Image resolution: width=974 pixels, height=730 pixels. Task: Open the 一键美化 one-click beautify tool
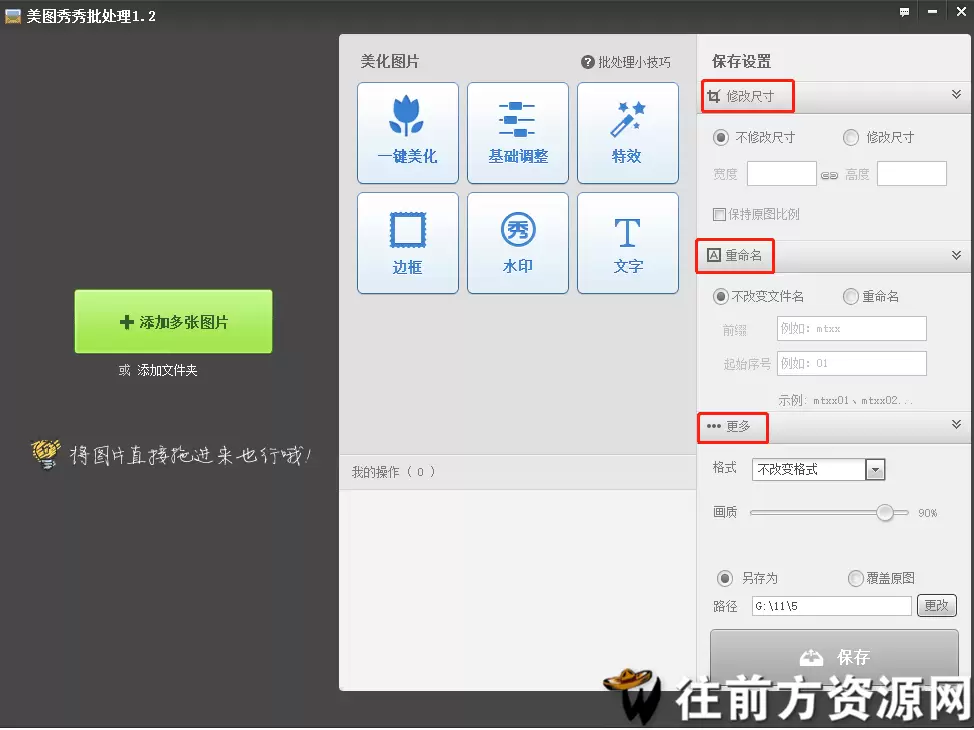407,133
